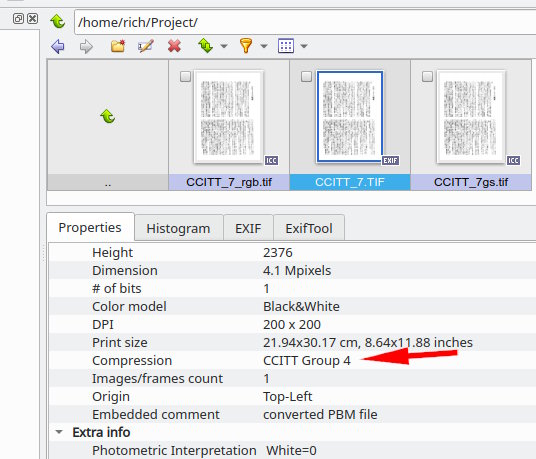
Task: Click the float panel icon
Action: [18, 18]
